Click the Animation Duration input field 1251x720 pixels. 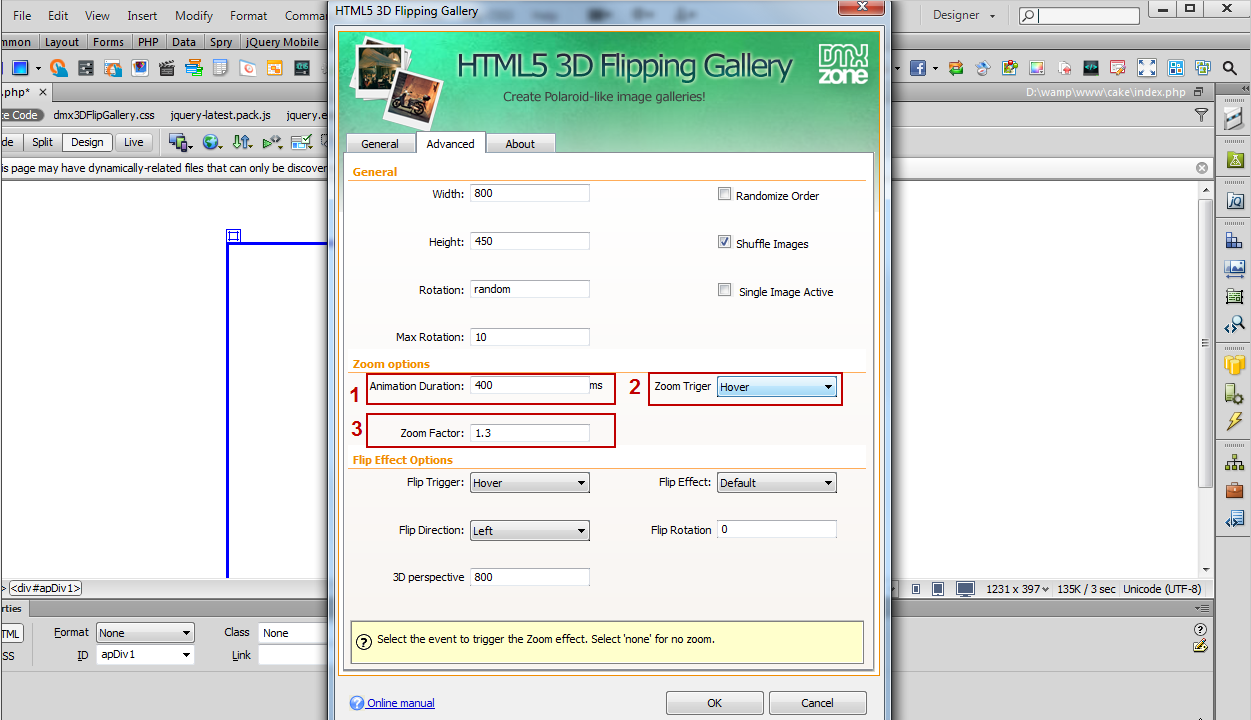(530, 385)
